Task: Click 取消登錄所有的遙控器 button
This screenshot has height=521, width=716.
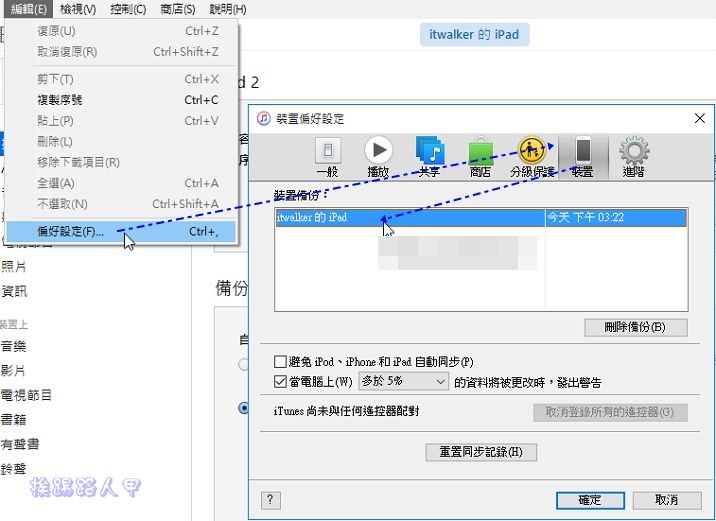Action: tap(610, 412)
